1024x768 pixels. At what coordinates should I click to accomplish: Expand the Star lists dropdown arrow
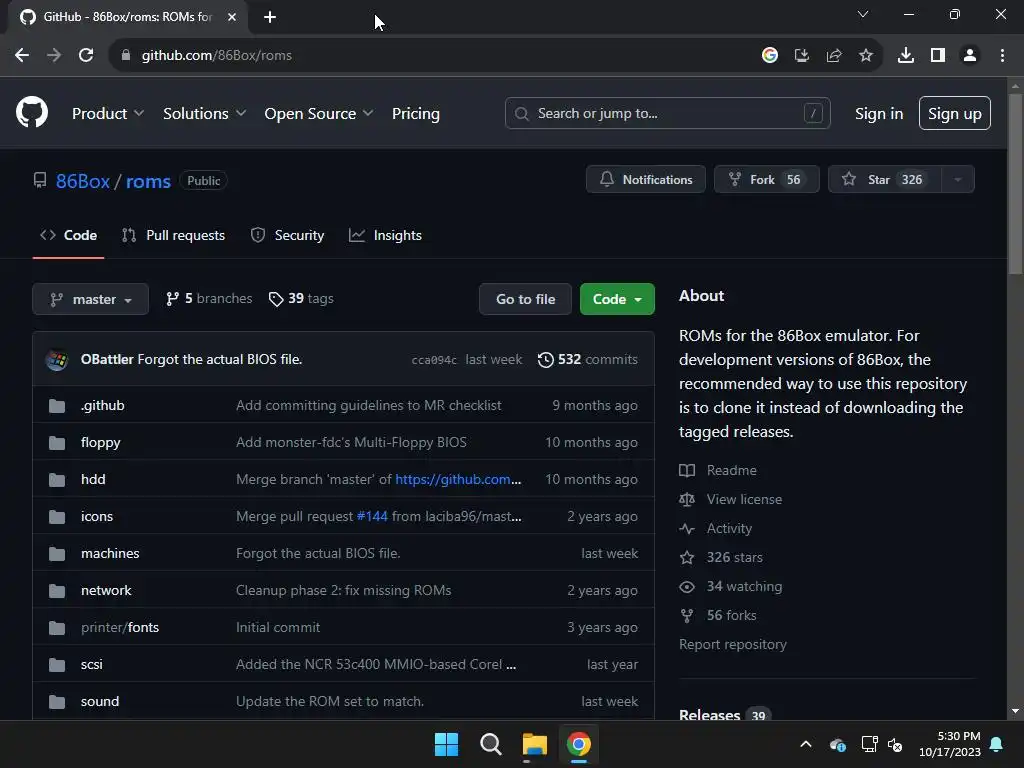click(x=958, y=180)
